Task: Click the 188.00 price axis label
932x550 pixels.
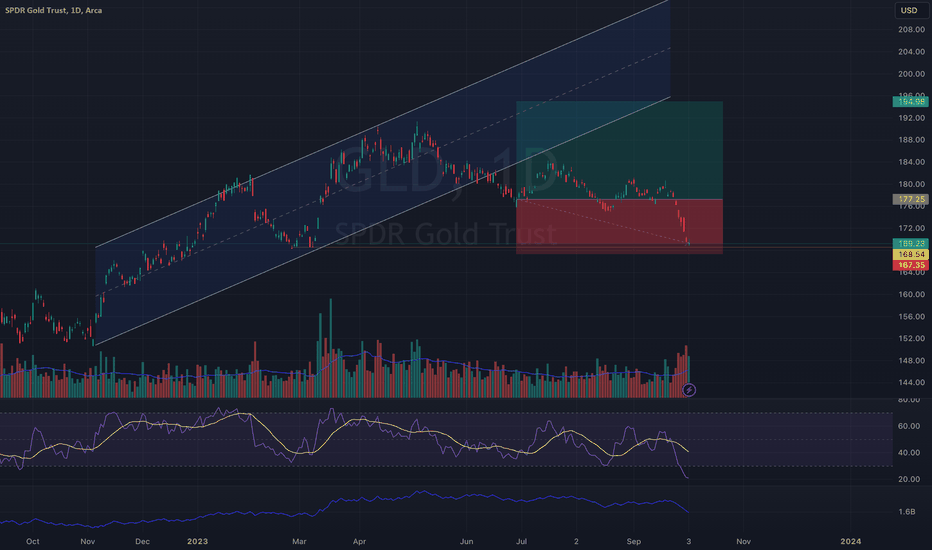Action: [x=911, y=140]
